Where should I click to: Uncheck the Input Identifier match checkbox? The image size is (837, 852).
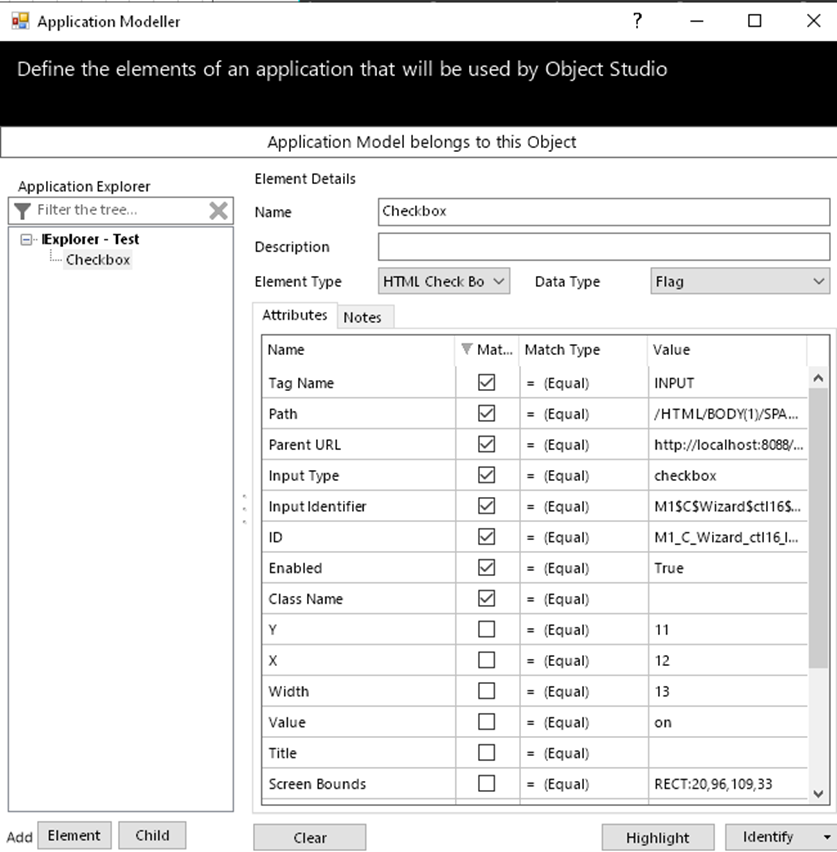pos(486,506)
